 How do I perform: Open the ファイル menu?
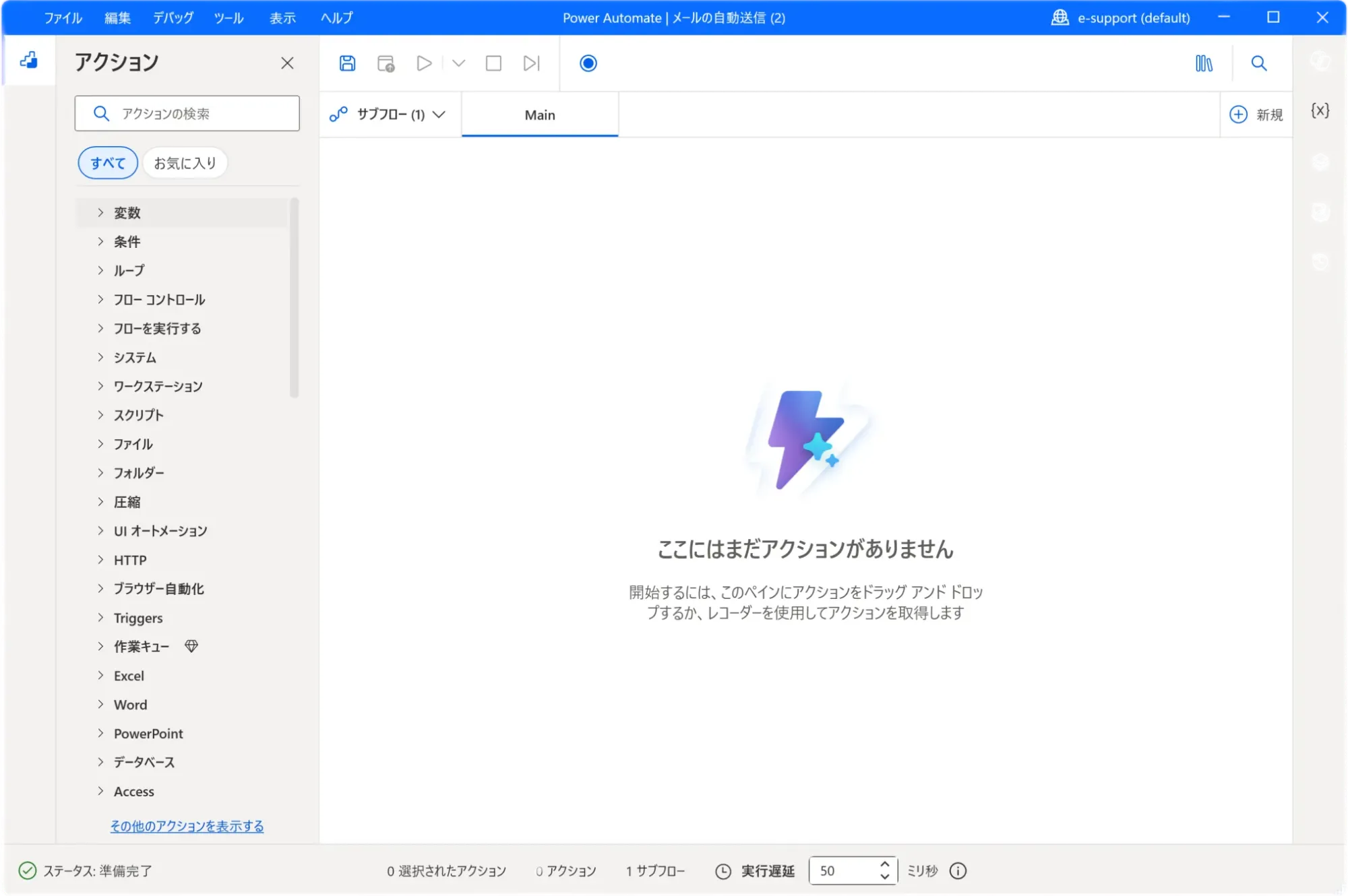click(63, 18)
